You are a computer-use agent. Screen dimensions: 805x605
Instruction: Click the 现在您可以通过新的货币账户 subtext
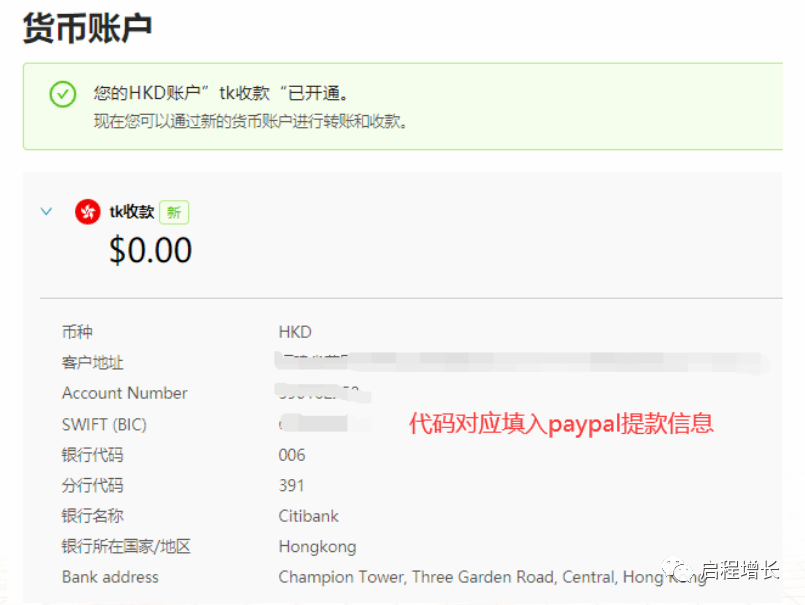[x=251, y=122]
